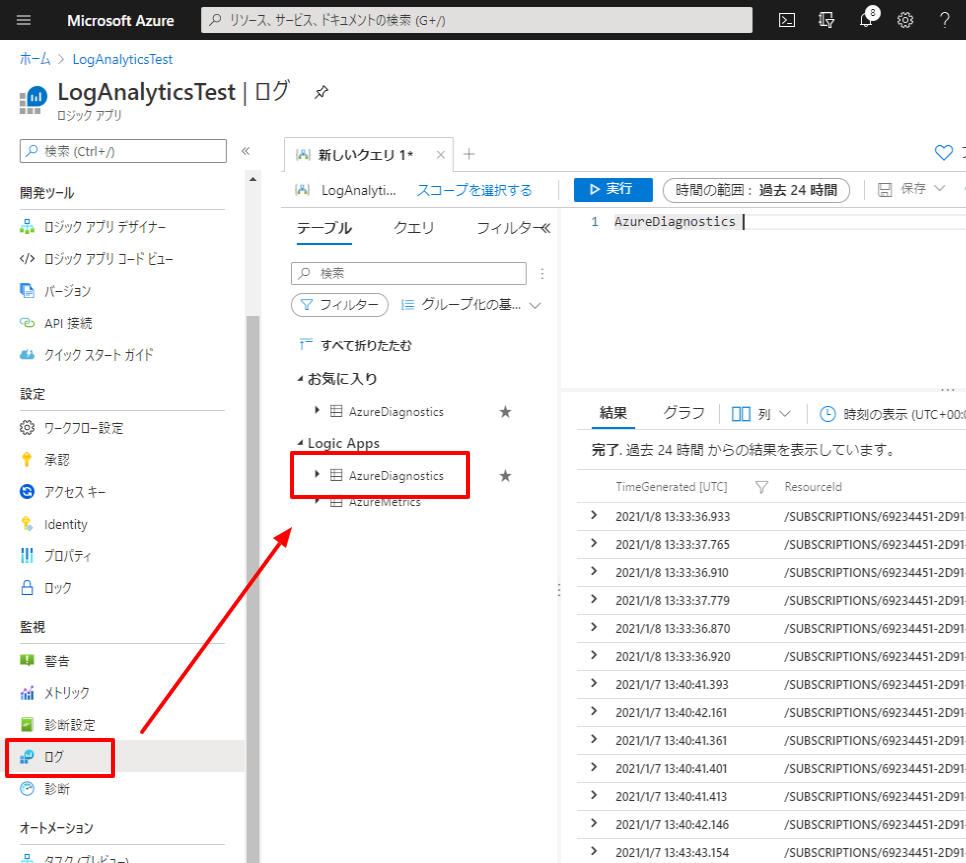Add a new query tab
The width and height of the screenshot is (966, 863).
(x=469, y=154)
